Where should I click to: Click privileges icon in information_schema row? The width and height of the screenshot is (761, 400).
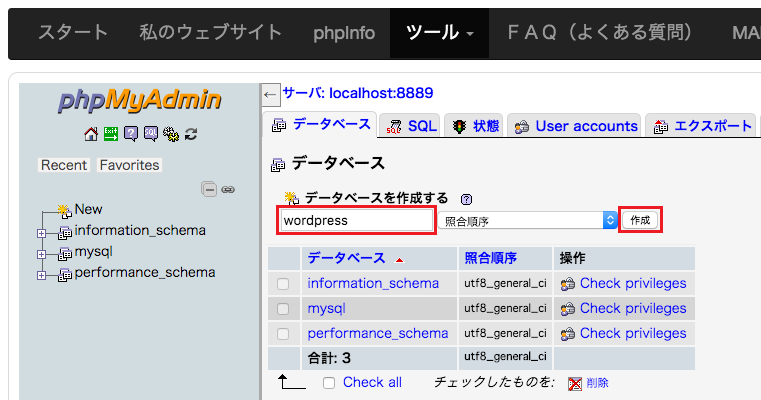pyautogui.click(x=567, y=284)
